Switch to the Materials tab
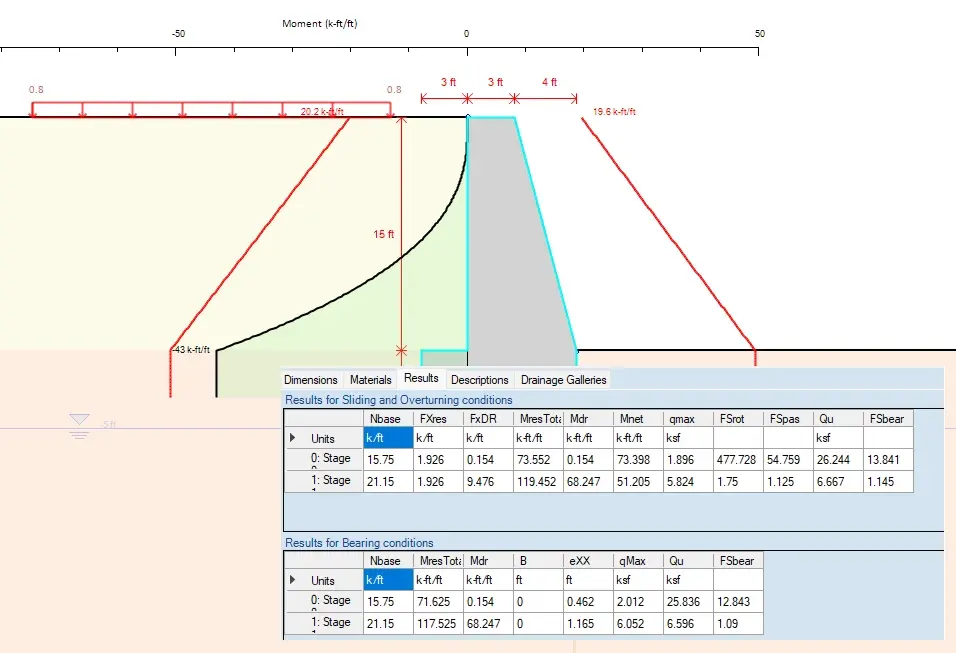 [x=370, y=380]
